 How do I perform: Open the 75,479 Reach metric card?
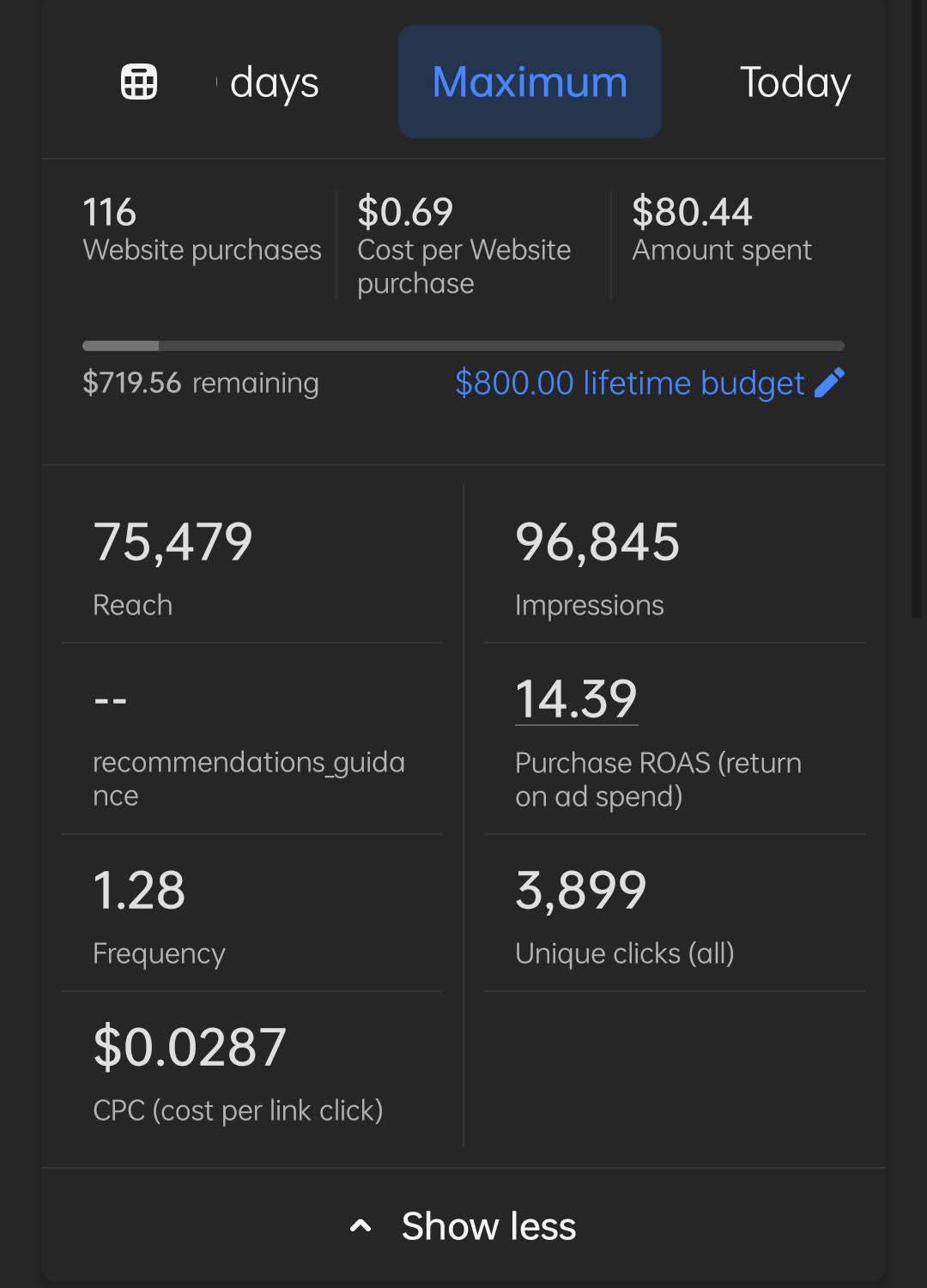tap(251, 566)
